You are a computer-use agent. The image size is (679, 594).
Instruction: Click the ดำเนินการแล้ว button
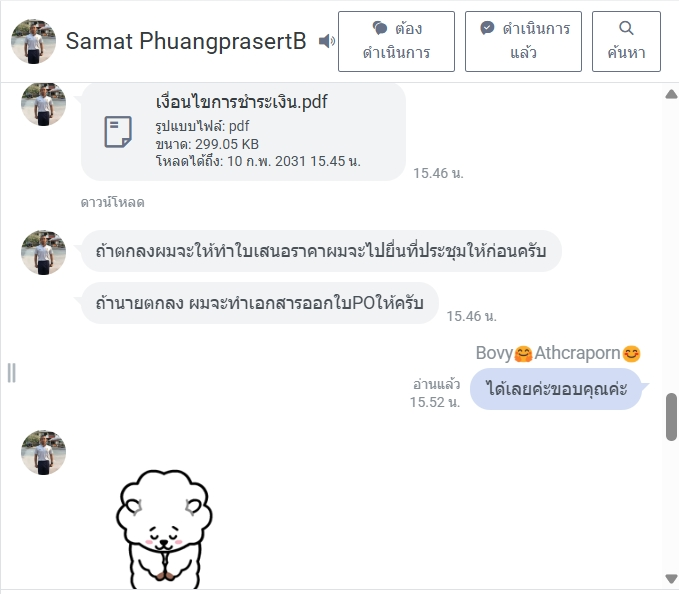pyautogui.click(x=523, y=42)
